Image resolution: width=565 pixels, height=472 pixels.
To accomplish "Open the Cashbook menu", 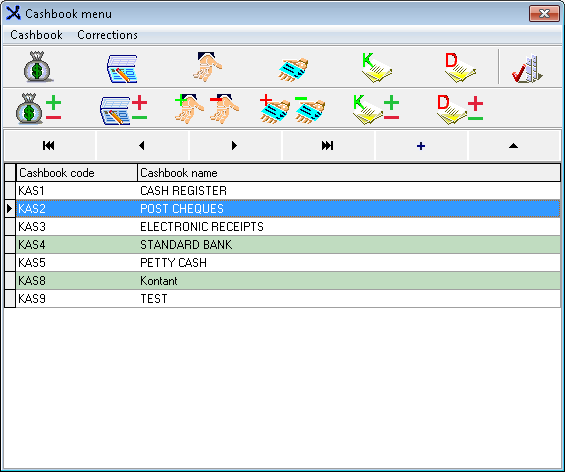I will 36,35.
